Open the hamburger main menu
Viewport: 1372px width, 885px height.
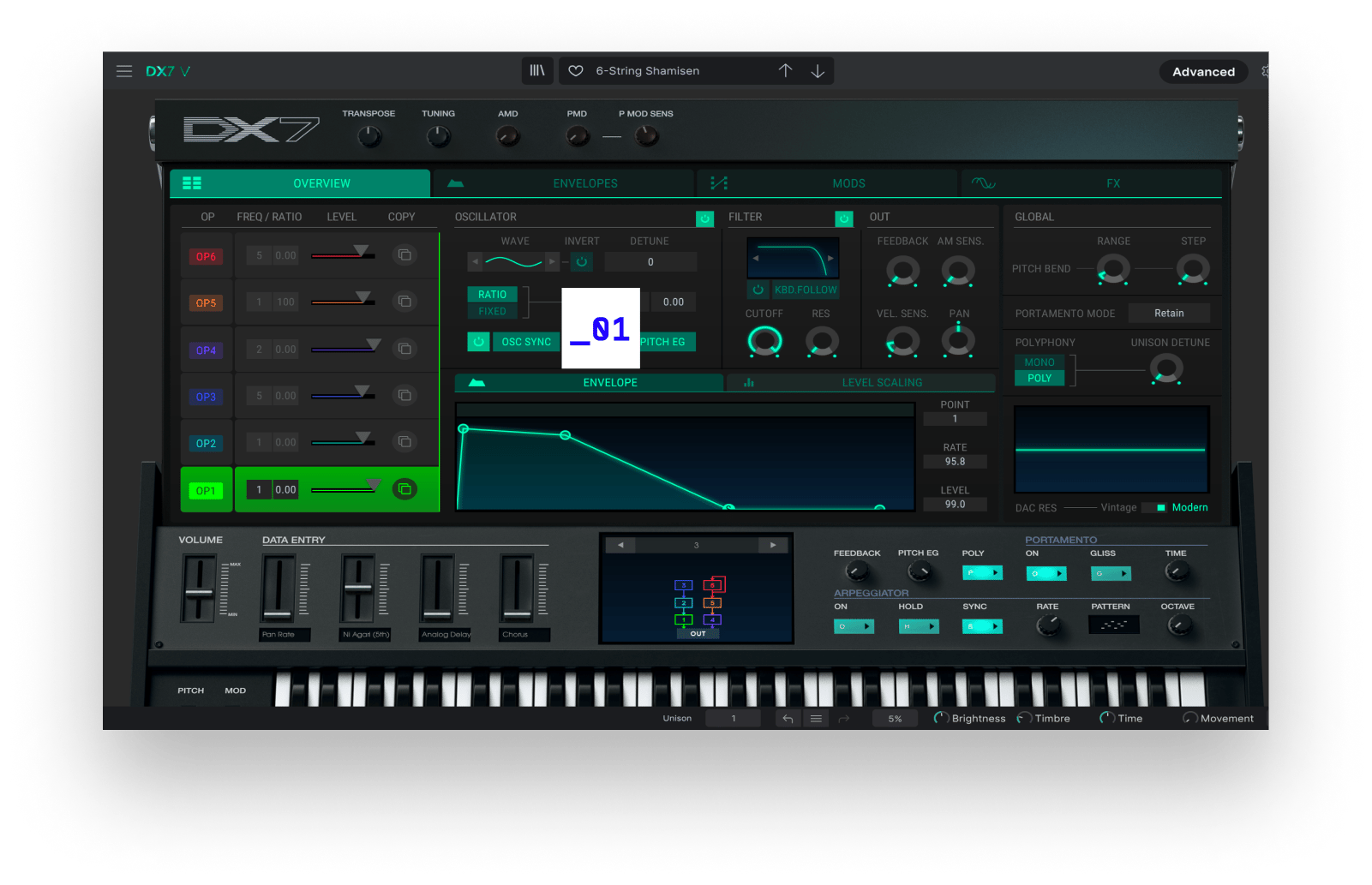124,71
